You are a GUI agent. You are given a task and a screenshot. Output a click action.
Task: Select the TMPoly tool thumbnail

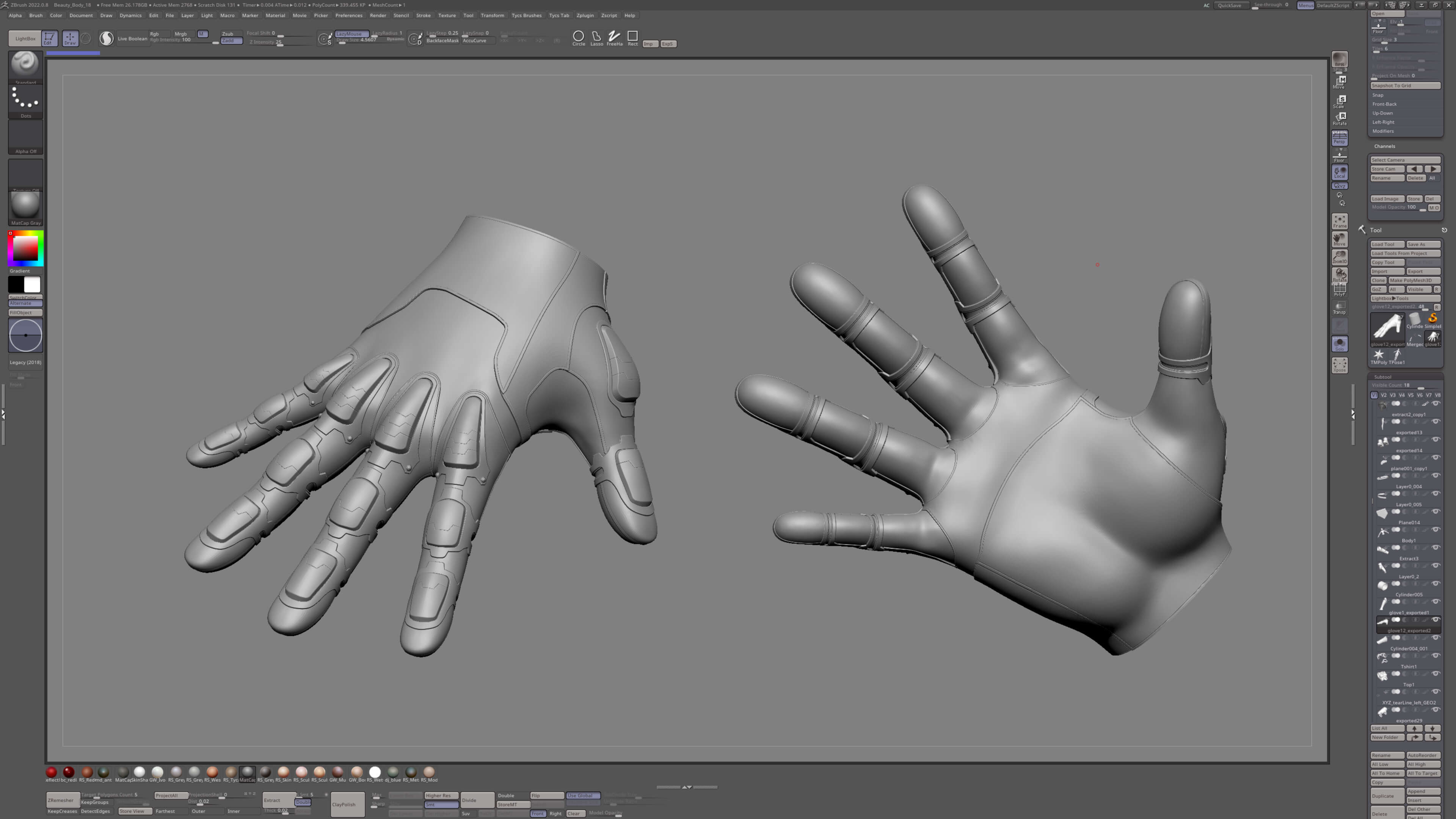[x=1379, y=357]
